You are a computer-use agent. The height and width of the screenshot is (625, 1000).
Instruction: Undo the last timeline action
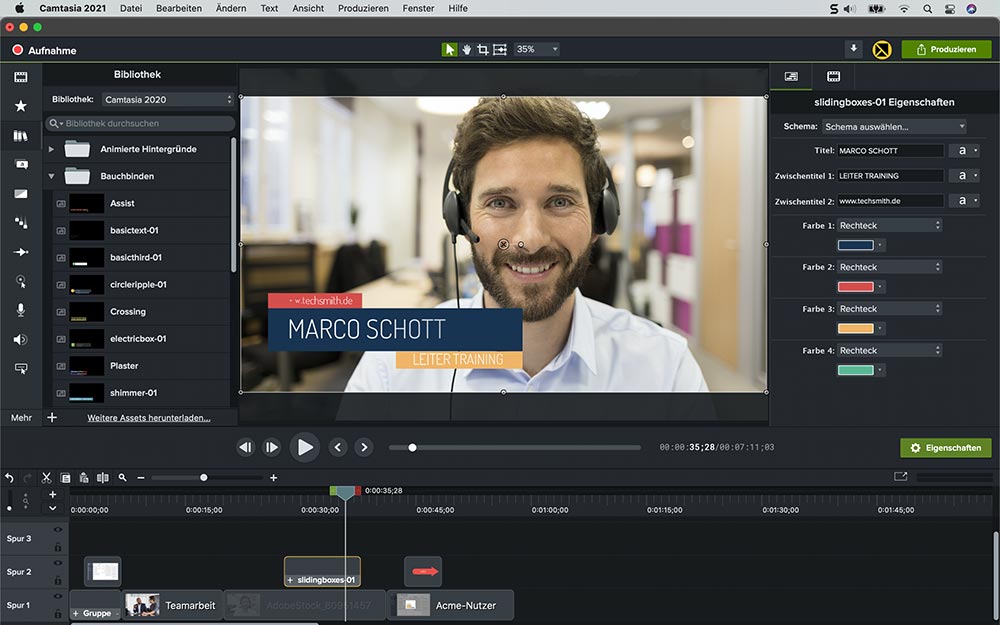[x=10, y=478]
